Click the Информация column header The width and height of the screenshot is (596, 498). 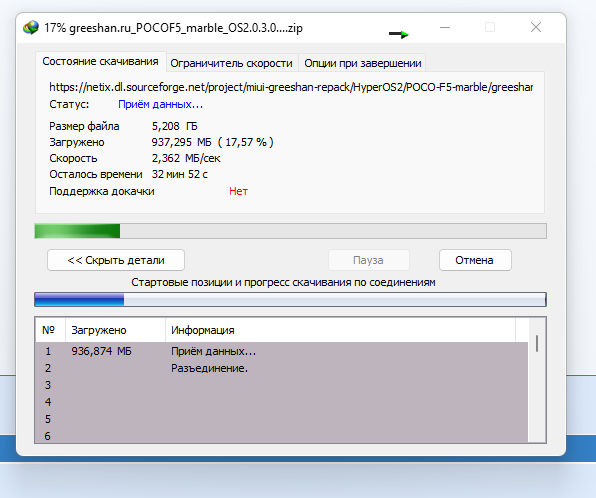[x=340, y=330]
